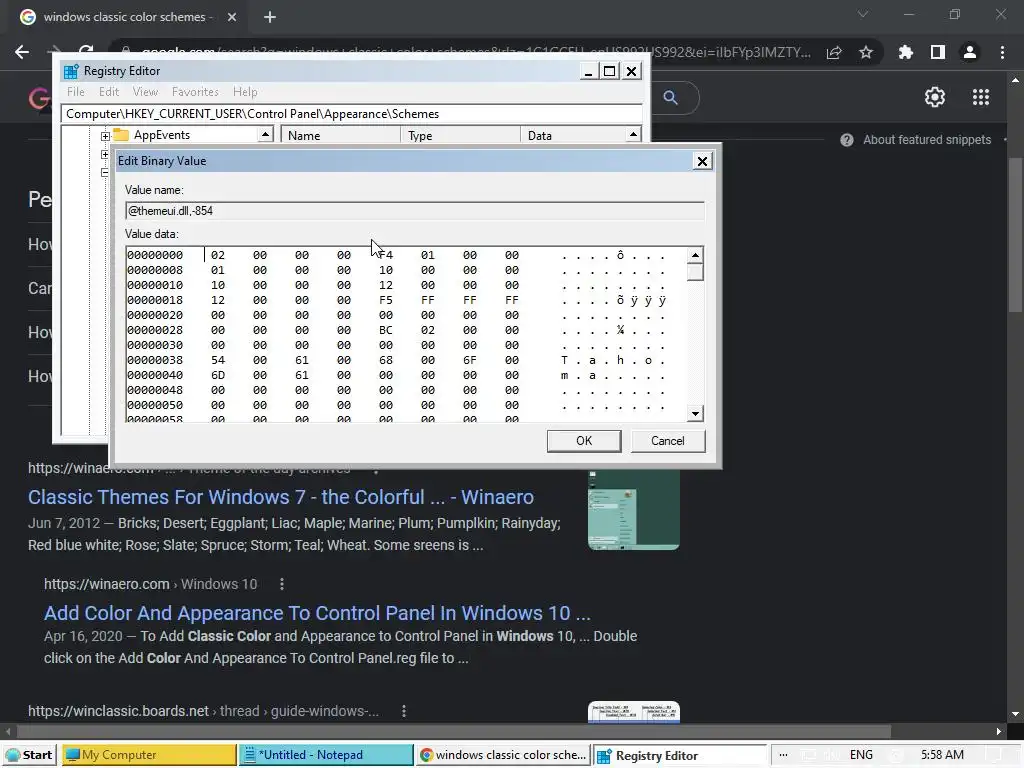Open Google apps grid icon

980,97
